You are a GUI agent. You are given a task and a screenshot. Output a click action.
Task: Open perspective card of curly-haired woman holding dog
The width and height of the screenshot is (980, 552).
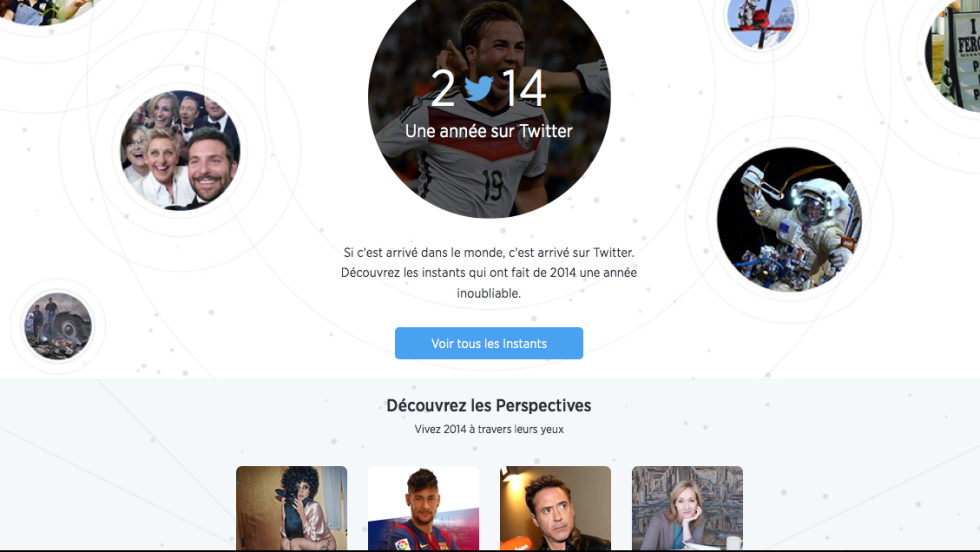(x=291, y=508)
